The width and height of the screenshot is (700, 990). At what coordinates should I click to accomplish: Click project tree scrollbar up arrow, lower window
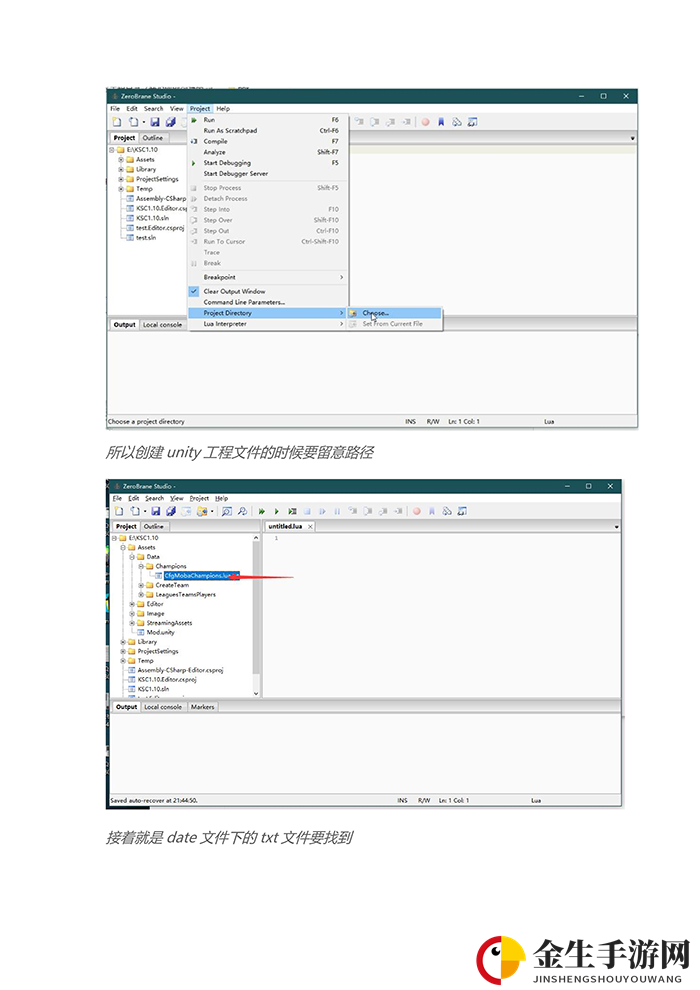[x=256, y=538]
